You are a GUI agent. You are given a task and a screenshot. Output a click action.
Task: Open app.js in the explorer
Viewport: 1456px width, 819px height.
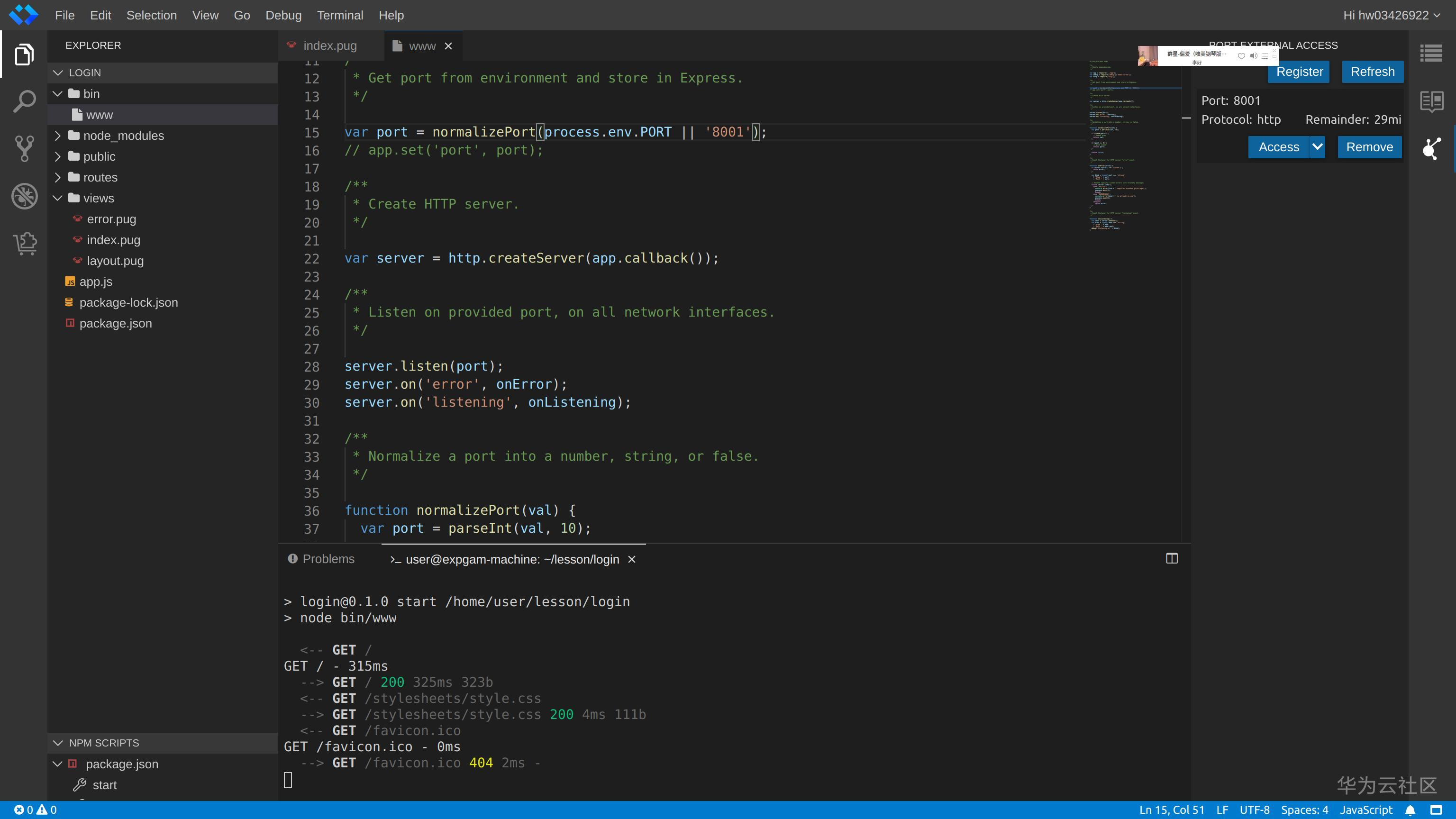[96, 282]
